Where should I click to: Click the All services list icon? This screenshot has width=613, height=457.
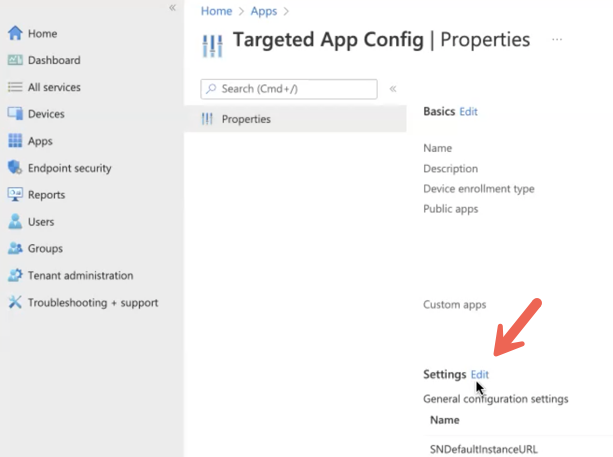click(x=15, y=87)
